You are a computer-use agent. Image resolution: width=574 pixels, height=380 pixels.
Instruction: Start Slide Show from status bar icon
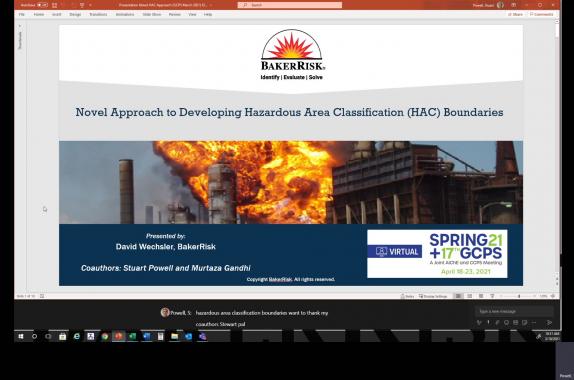click(x=492, y=296)
